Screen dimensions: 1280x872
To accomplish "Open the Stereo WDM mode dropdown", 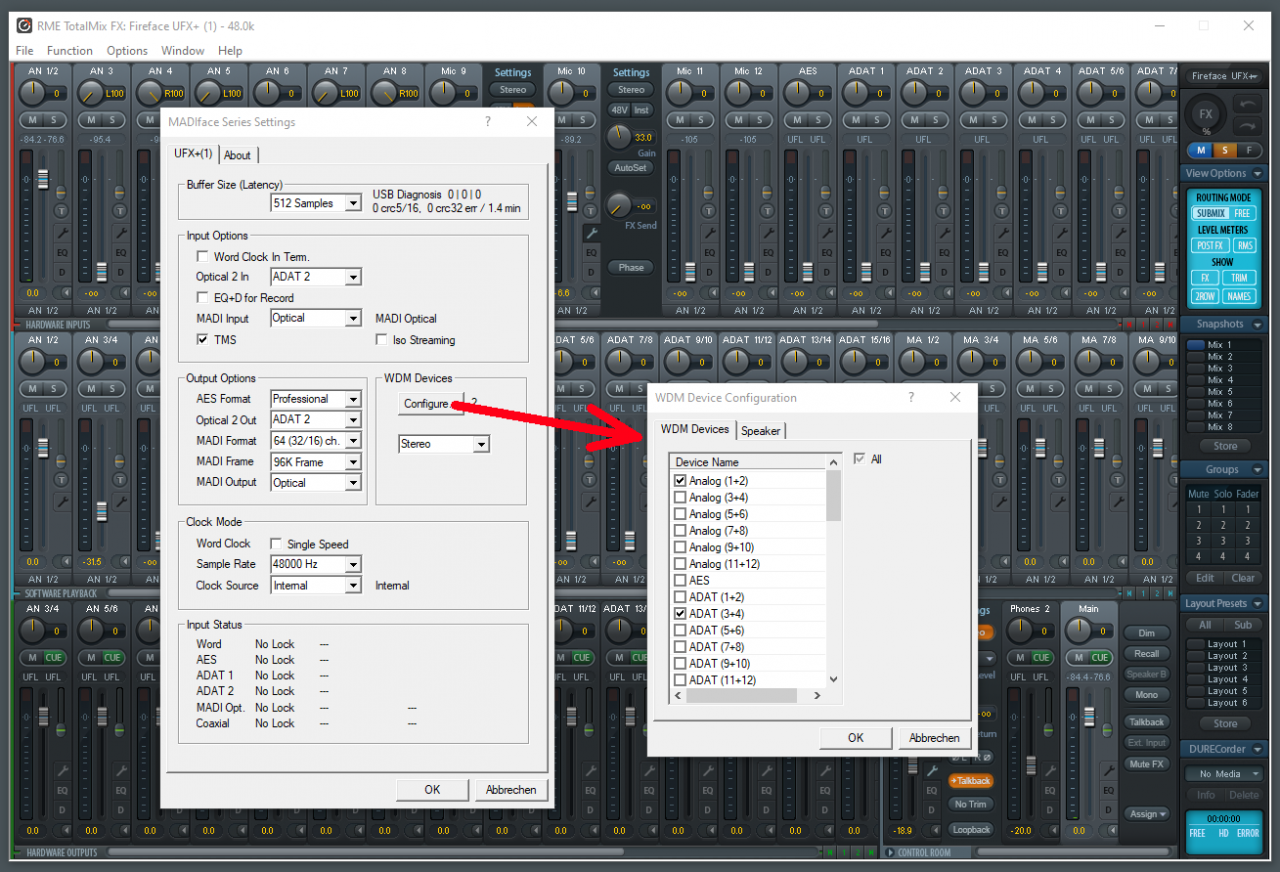I will [x=482, y=444].
